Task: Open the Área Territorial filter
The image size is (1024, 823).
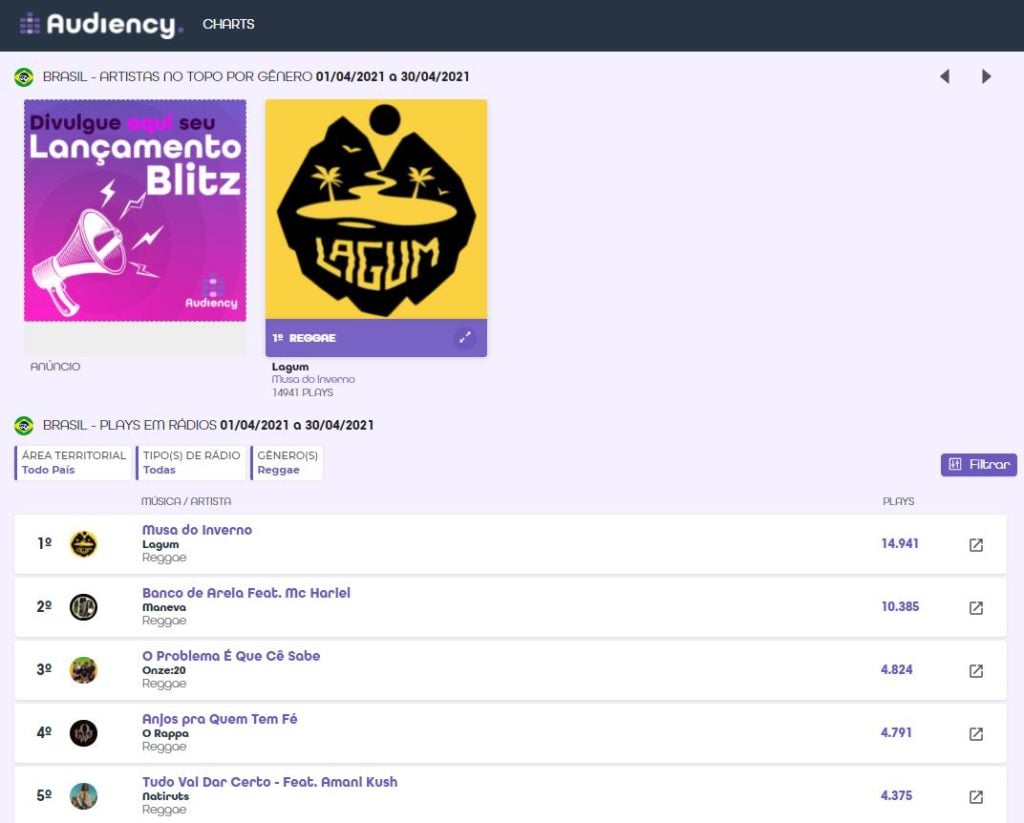Action: tap(73, 462)
